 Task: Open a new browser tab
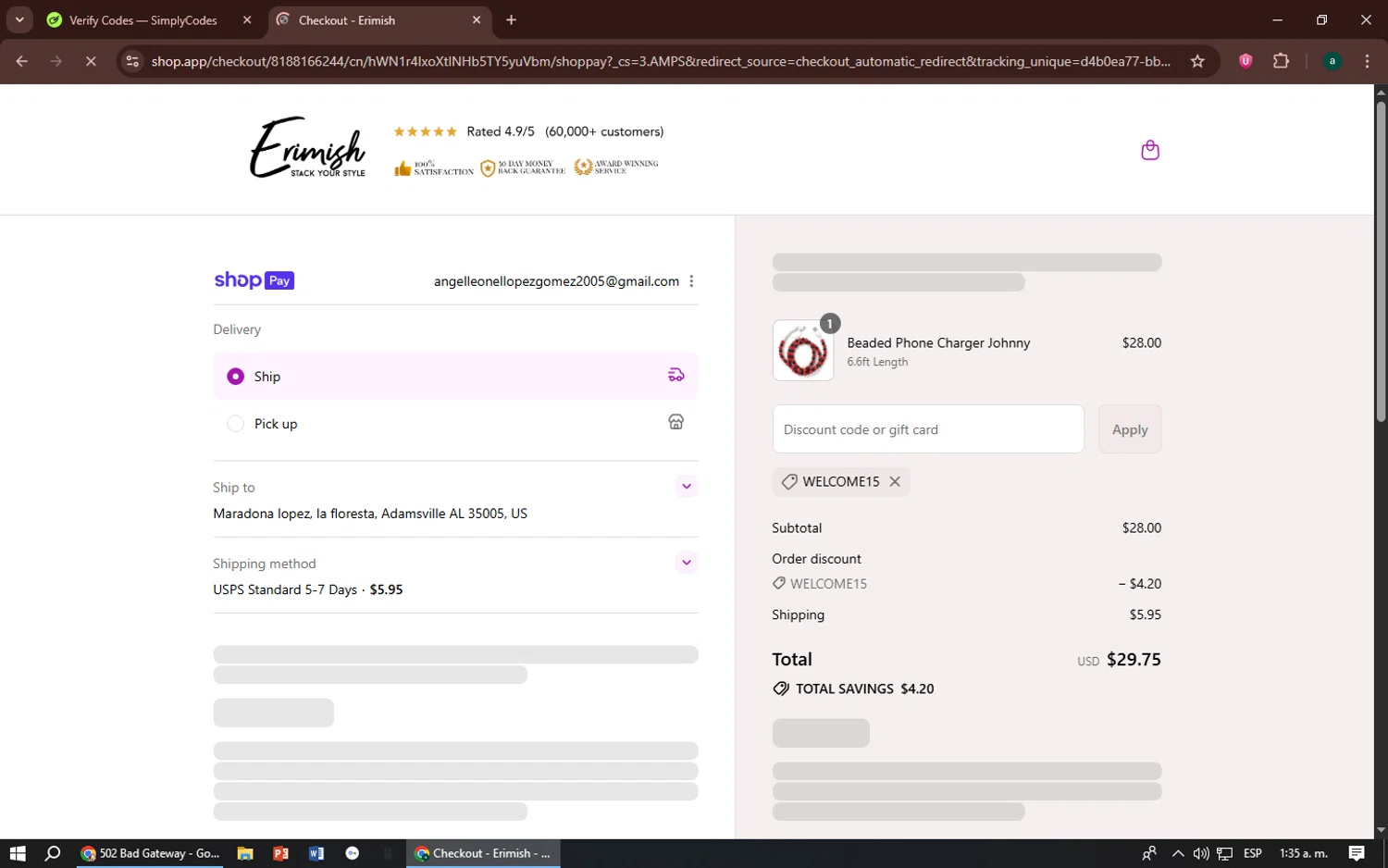[511, 20]
